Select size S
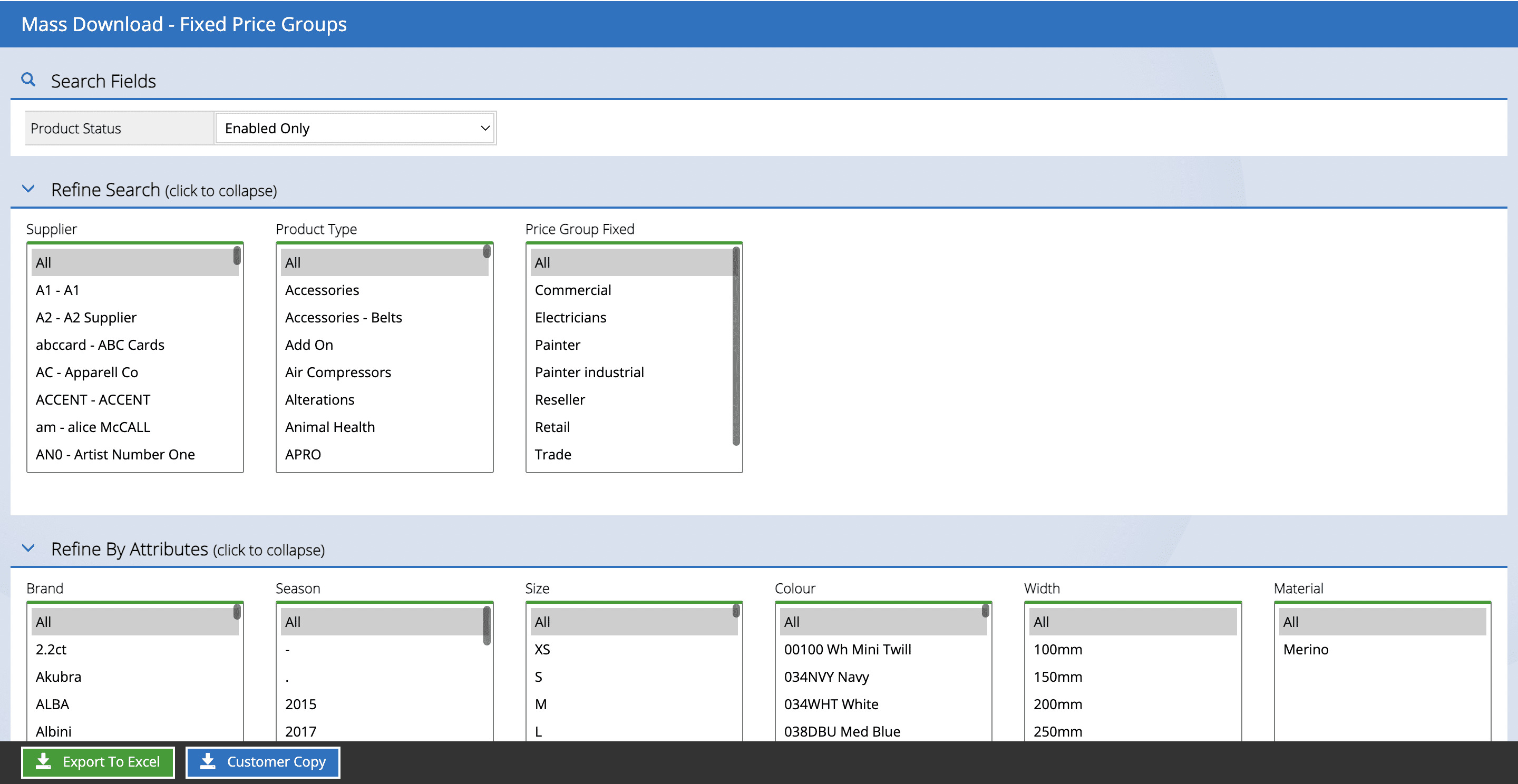Screen dimensions: 1518x784 pos(634,676)
